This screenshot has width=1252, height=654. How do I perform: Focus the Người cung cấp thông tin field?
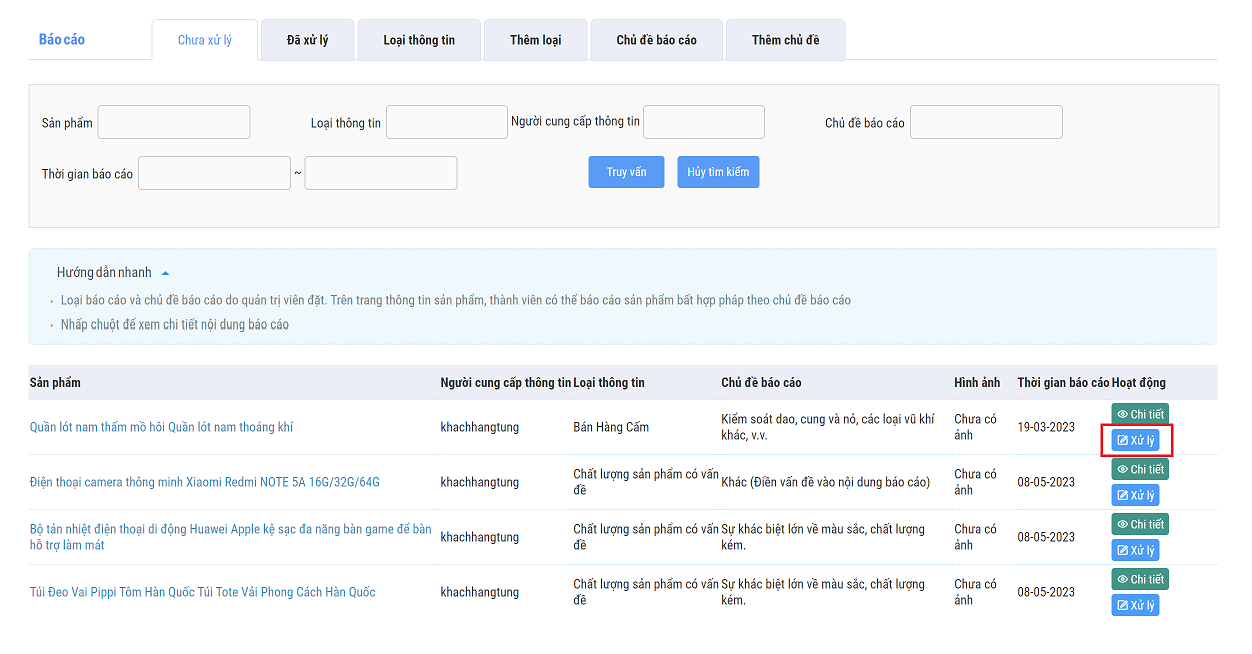(x=704, y=122)
